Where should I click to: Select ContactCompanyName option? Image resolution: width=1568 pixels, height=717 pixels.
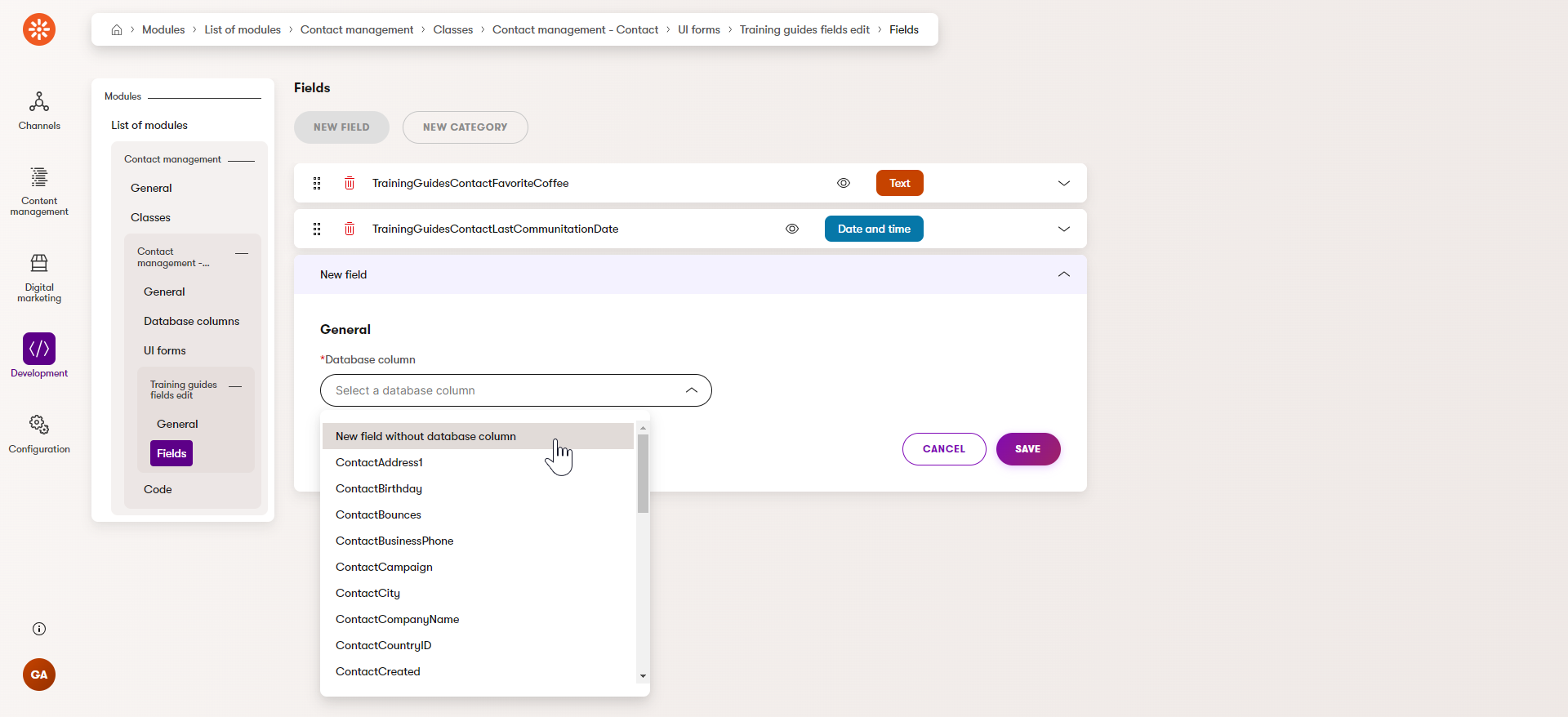point(478,619)
